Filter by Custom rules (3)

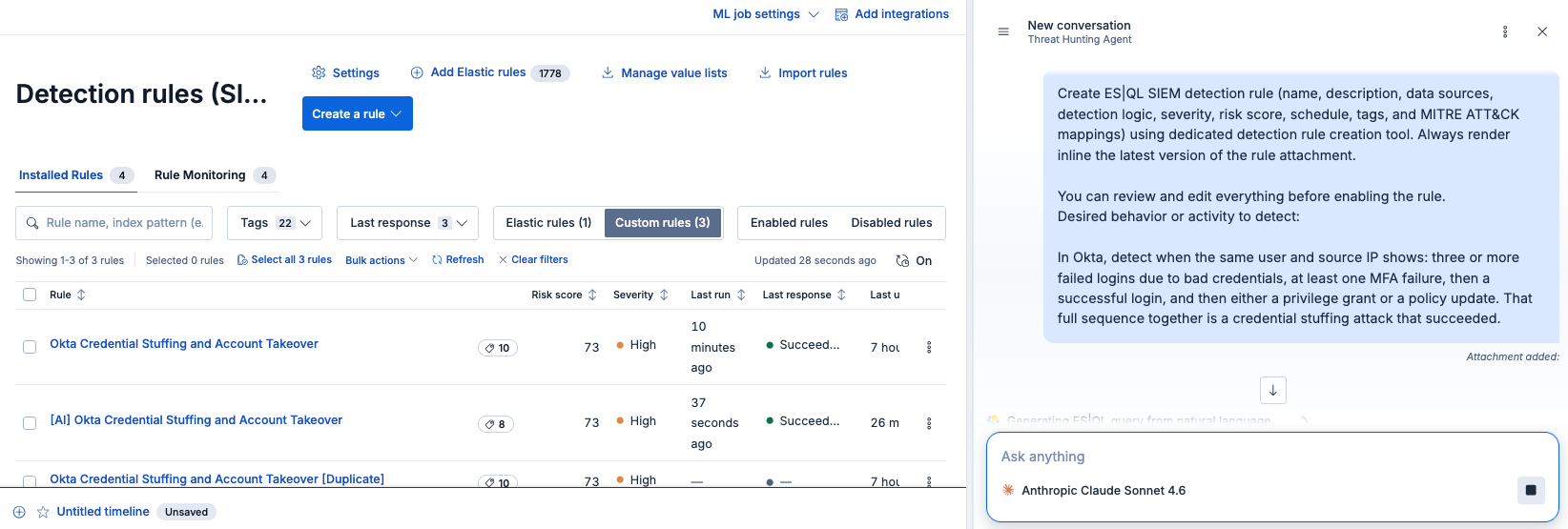point(663,223)
